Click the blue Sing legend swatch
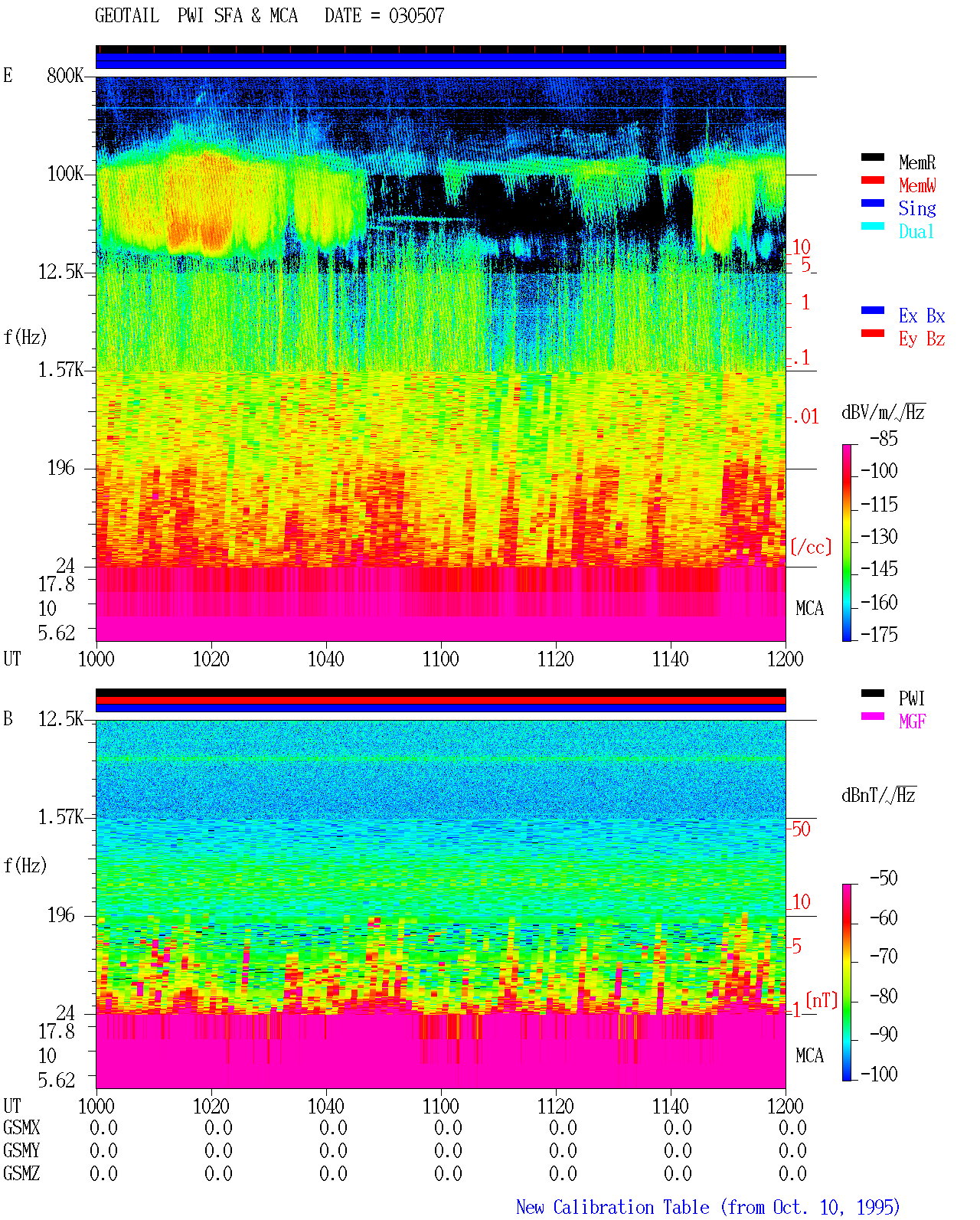Screen dimensions: 980x1220 tap(873, 203)
